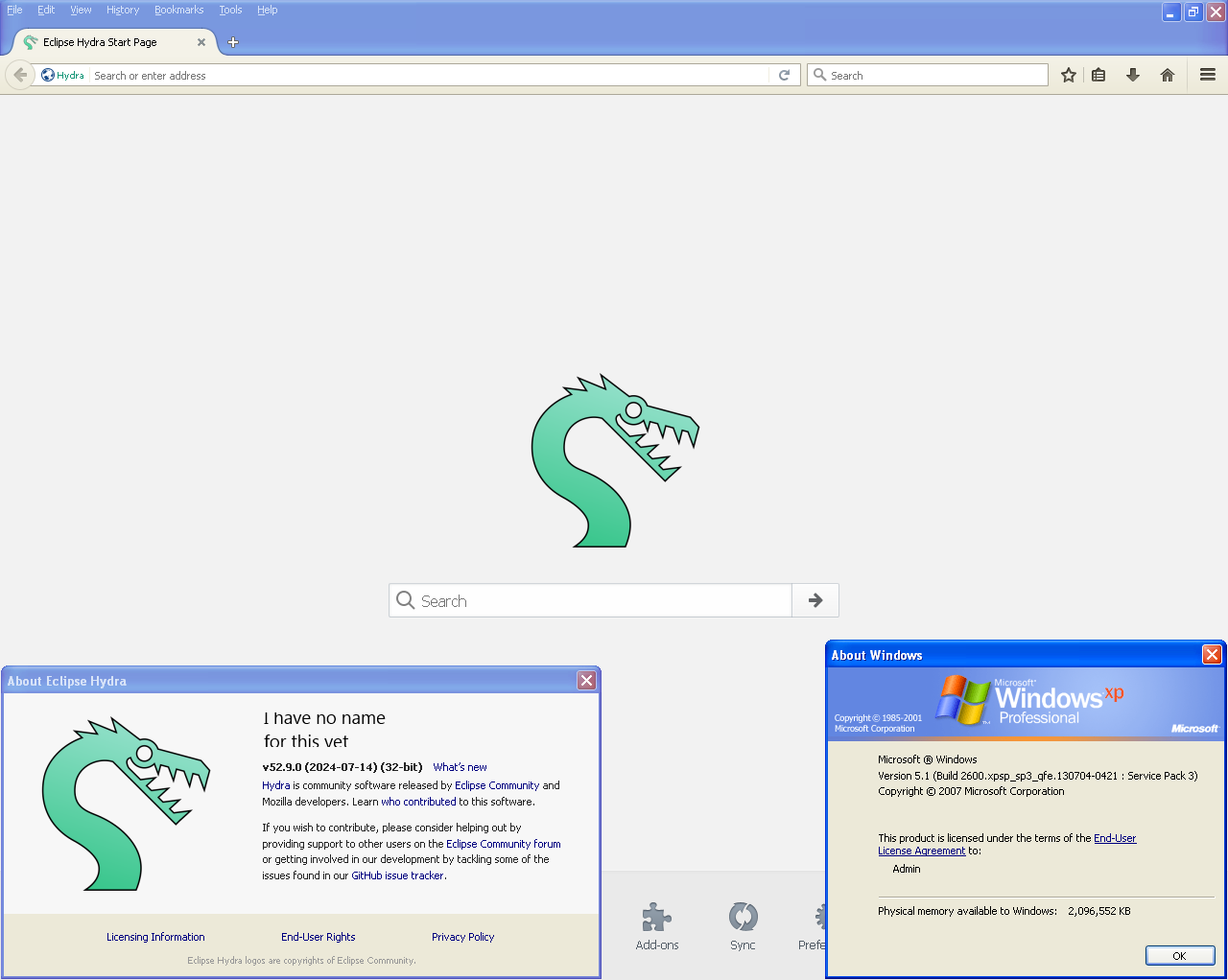Show your bookmarks list icon
This screenshot has height=980, width=1228.
[x=1099, y=75]
